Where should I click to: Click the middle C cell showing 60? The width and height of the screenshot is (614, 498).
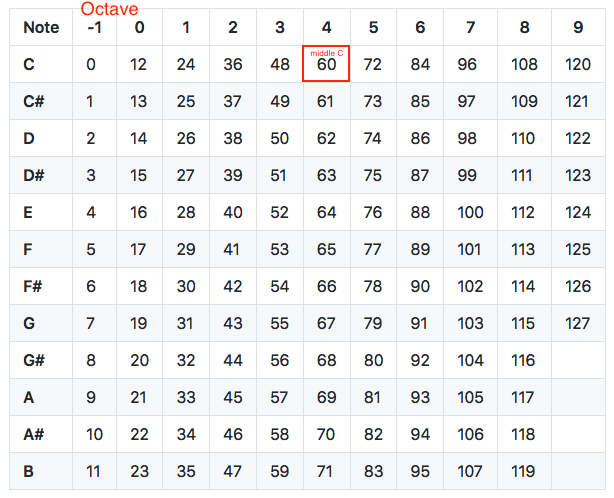point(326,66)
